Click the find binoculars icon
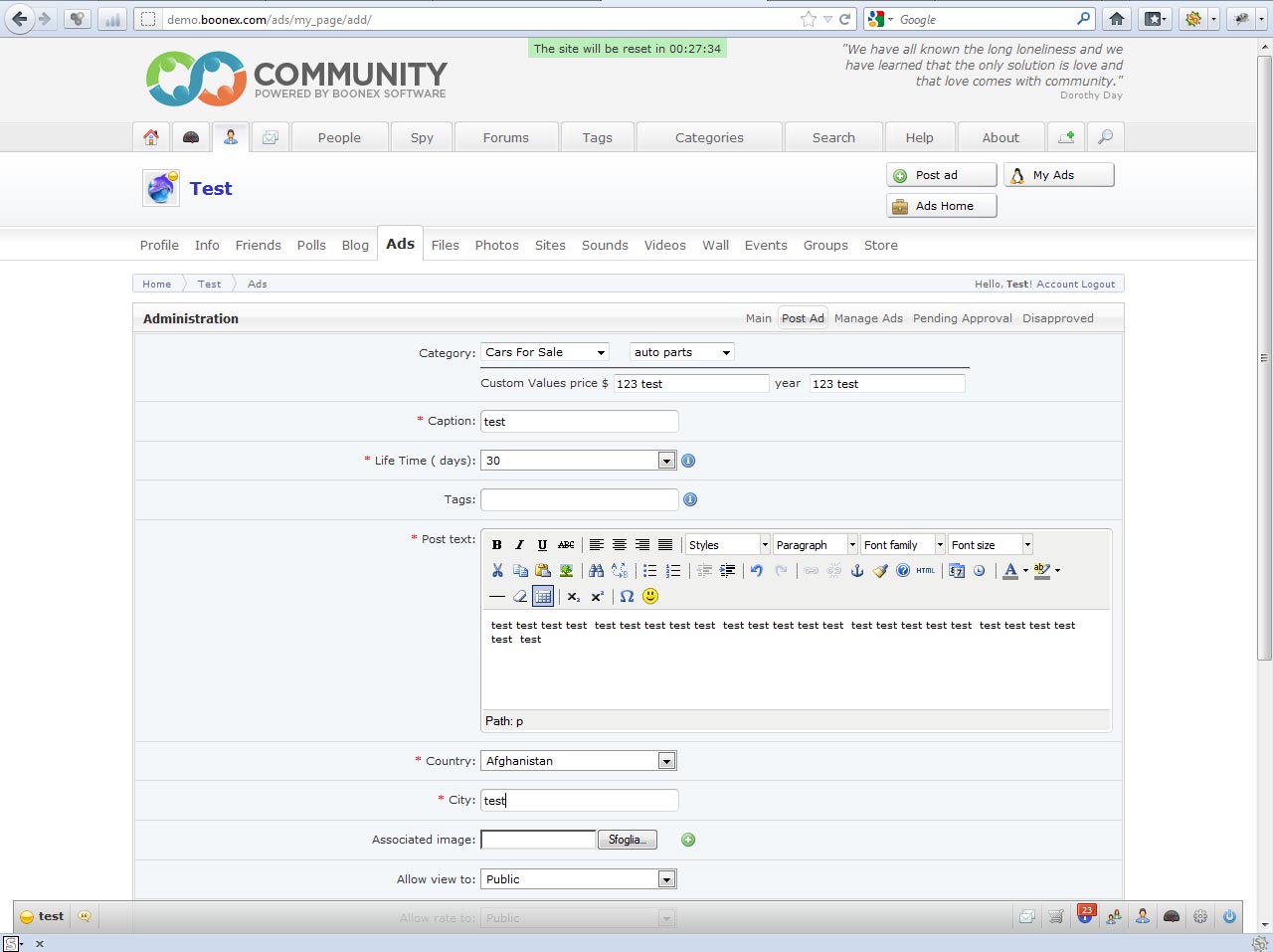 596,570
